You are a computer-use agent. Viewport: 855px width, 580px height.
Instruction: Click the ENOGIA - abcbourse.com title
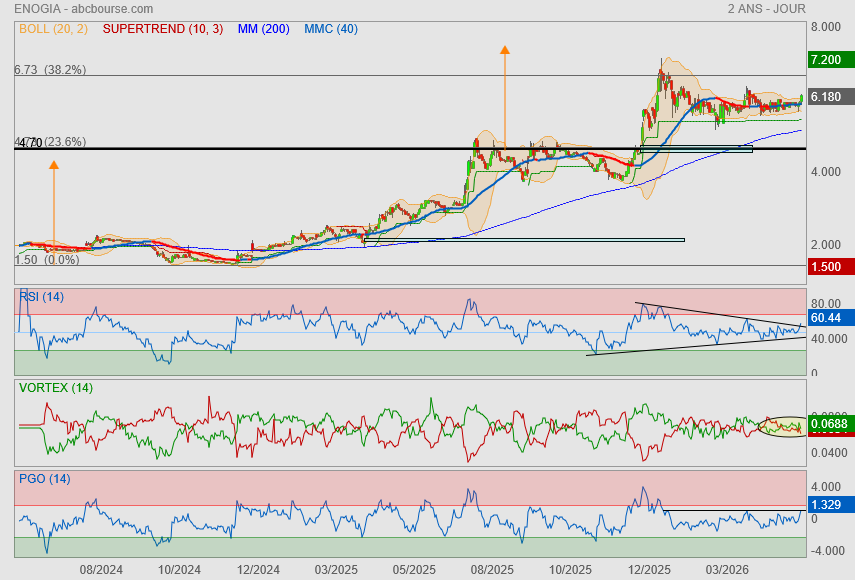[83, 9]
